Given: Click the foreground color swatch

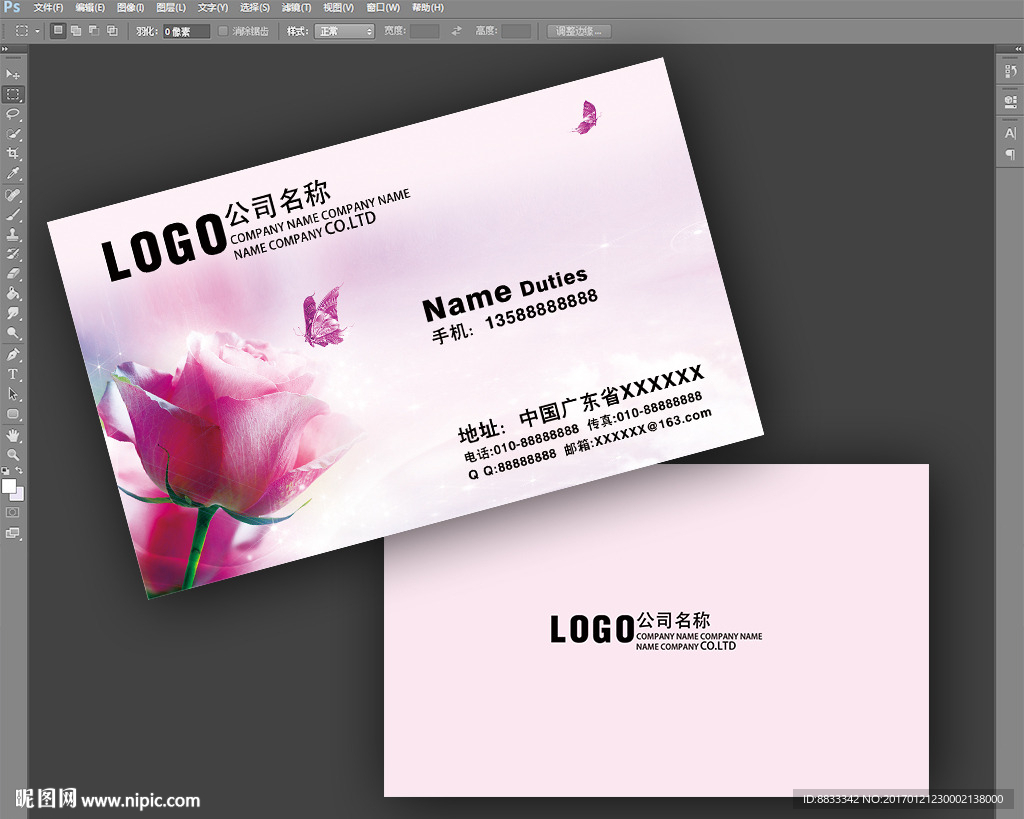Looking at the screenshot, I should (x=9, y=486).
